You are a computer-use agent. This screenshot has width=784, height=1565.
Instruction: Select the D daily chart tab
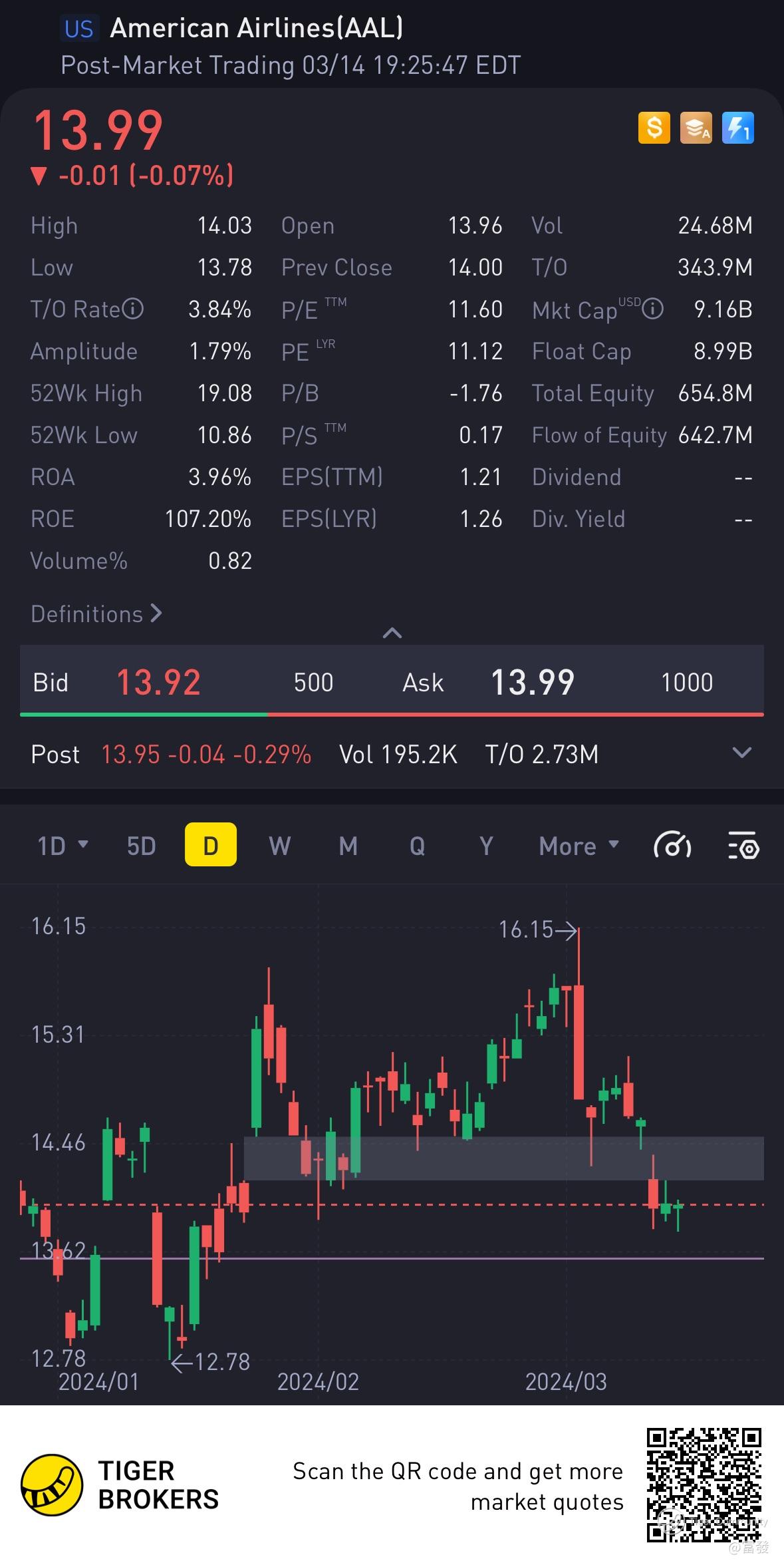[x=210, y=844]
